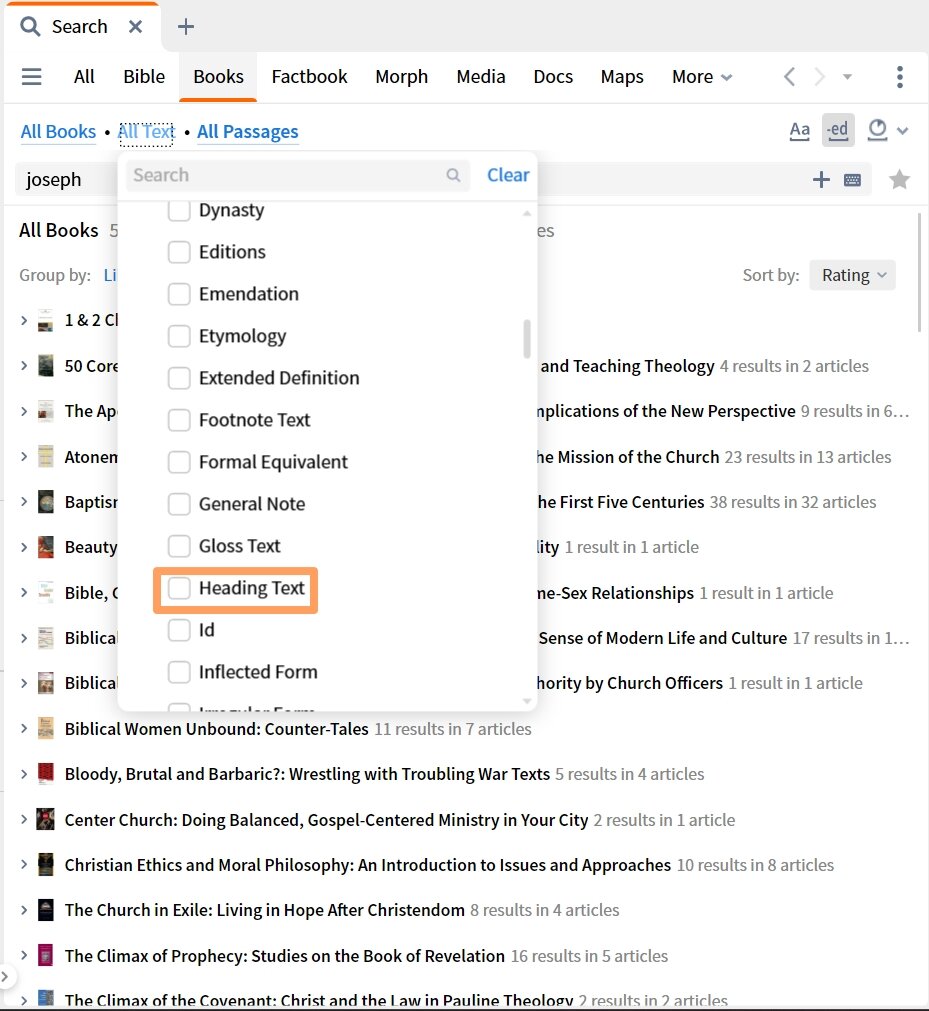
Task: Click the back navigation arrow
Action: click(x=789, y=77)
